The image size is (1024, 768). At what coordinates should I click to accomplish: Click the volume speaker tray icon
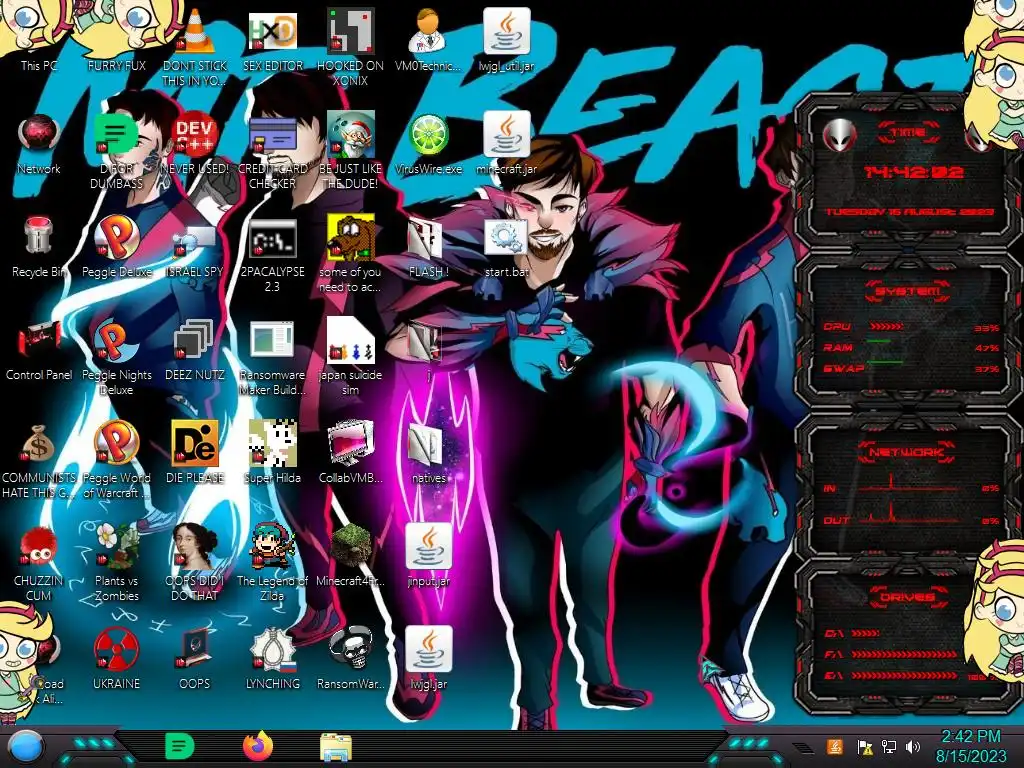click(x=913, y=747)
